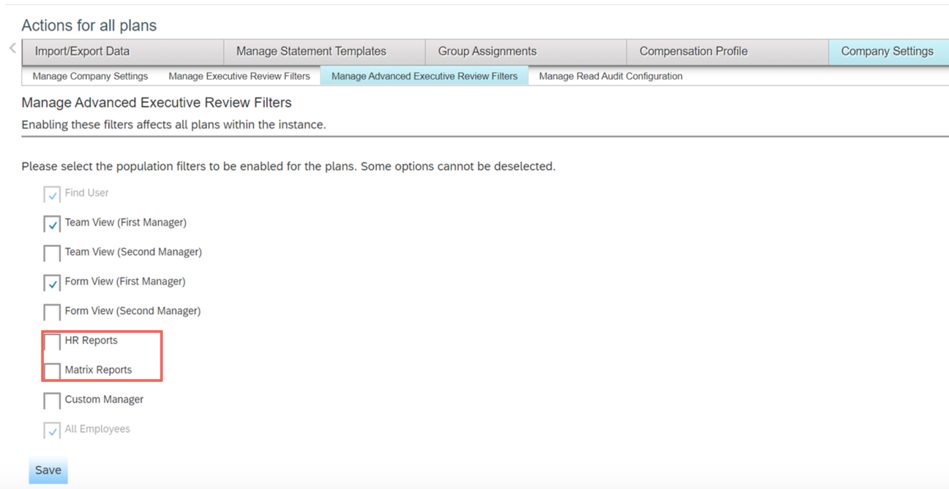Image resolution: width=949 pixels, height=489 pixels.
Task: Check the HR Reports filter
Action: click(x=52, y=342)
